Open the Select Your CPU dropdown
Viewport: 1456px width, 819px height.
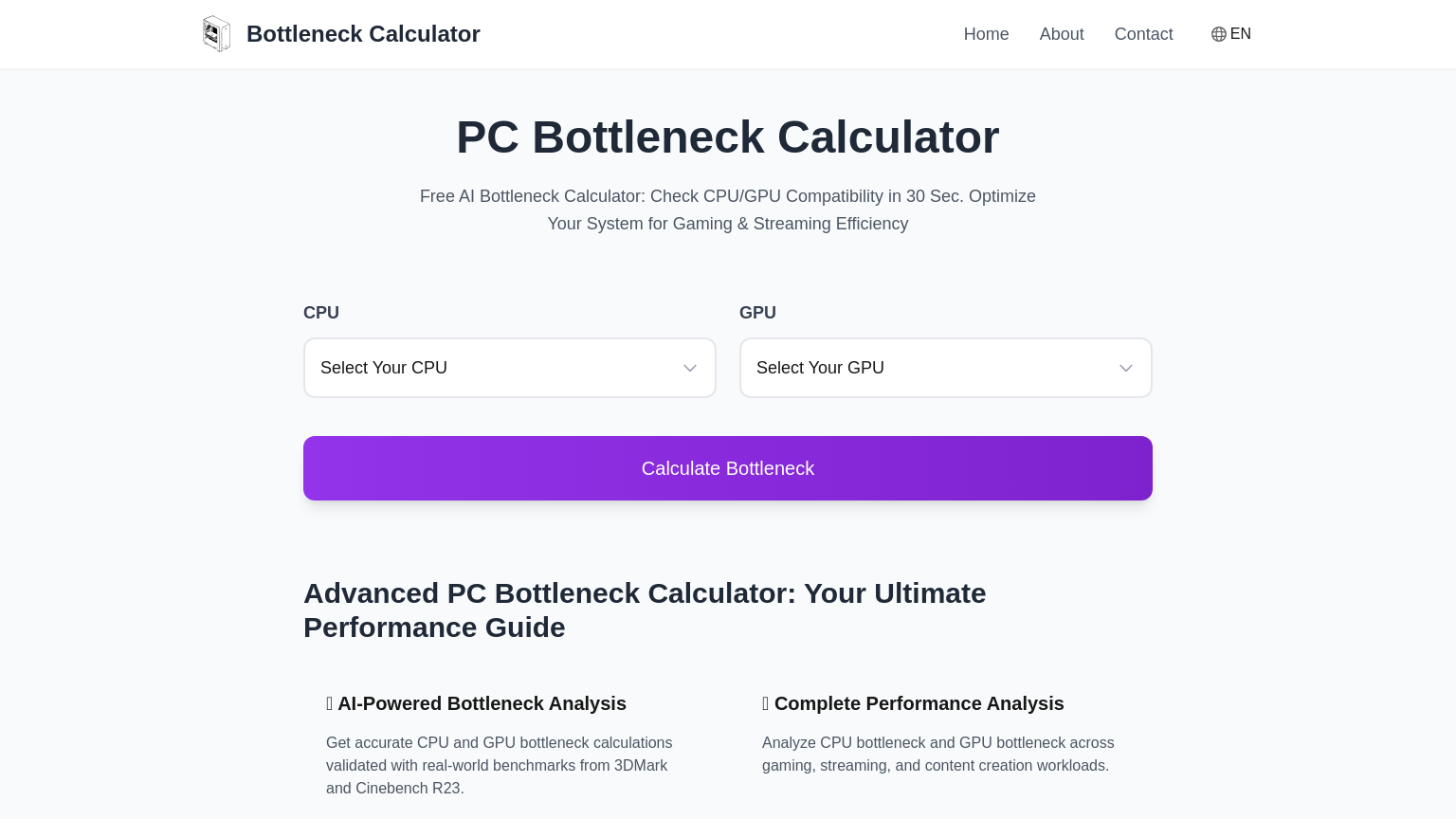[510, 368]
